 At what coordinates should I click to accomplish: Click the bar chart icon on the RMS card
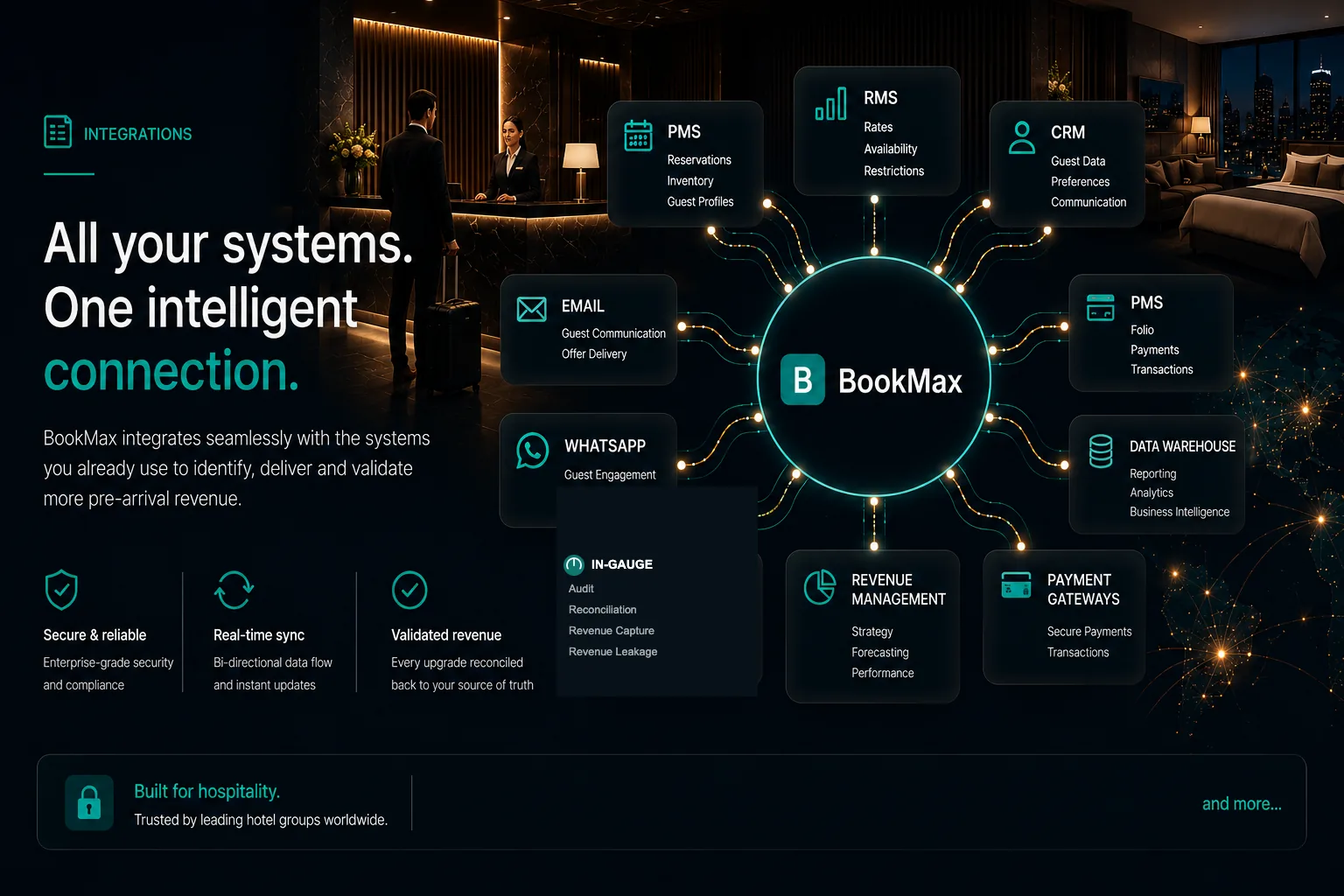tap(830, 103)
